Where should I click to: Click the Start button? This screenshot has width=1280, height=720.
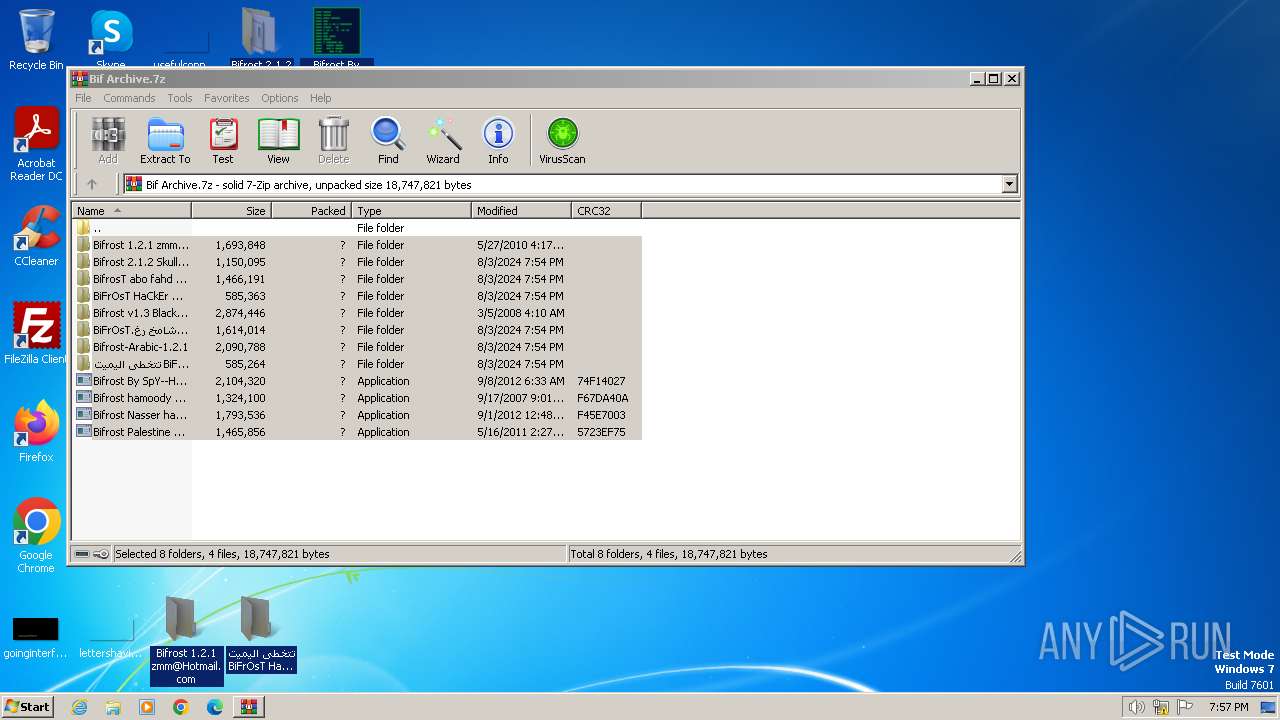click(27, 706)
